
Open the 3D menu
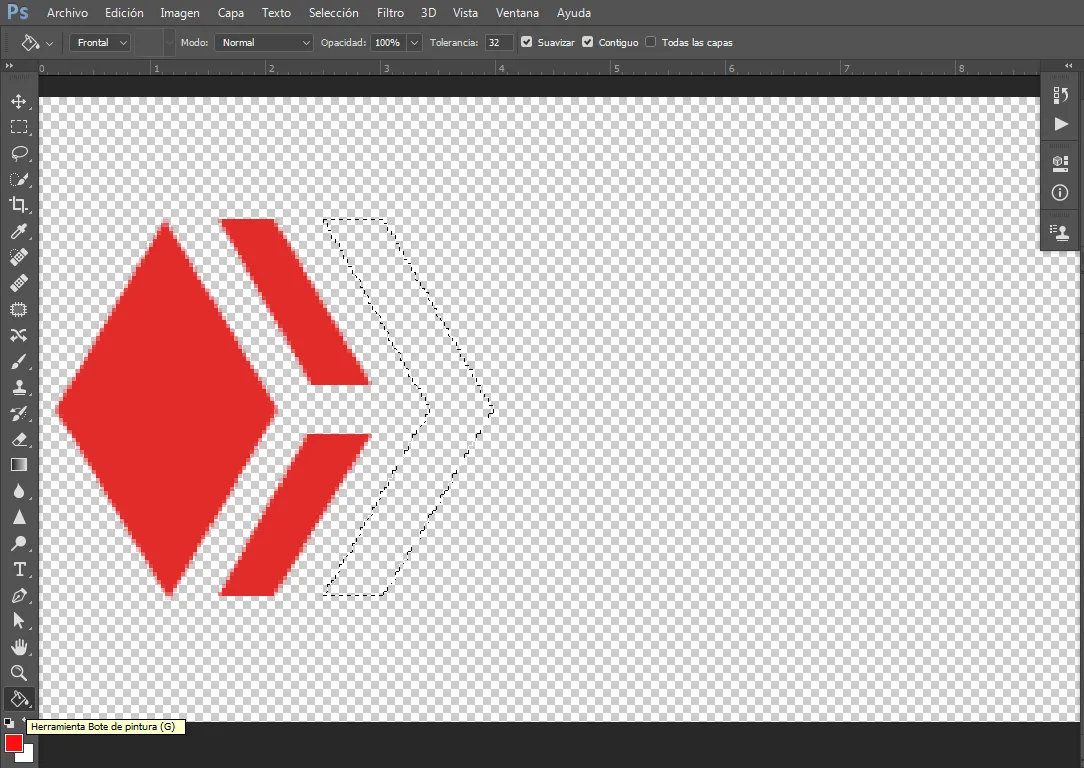tap(429, 12)
